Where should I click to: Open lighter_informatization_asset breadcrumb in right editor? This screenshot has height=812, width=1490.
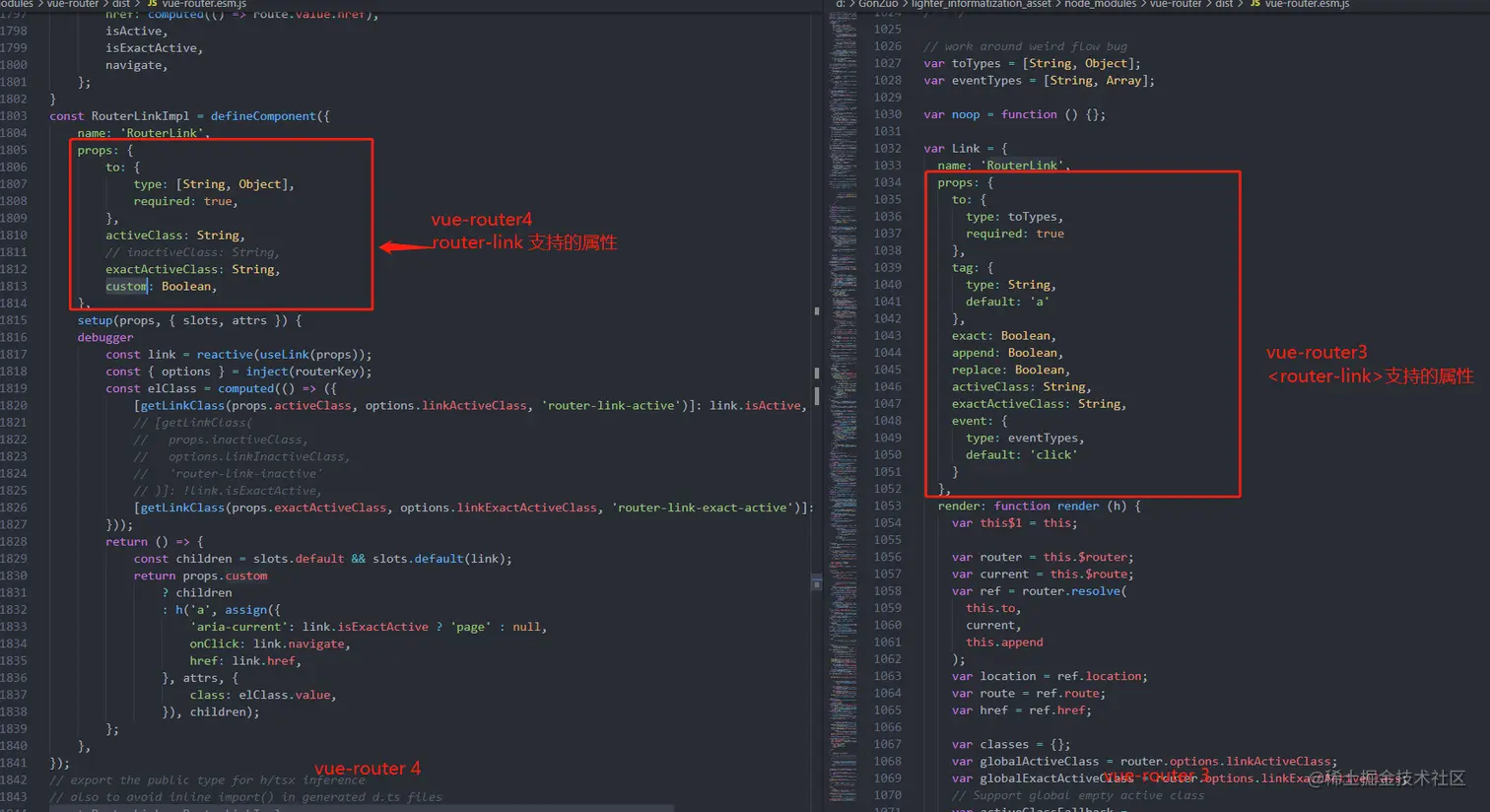(982, 4)
